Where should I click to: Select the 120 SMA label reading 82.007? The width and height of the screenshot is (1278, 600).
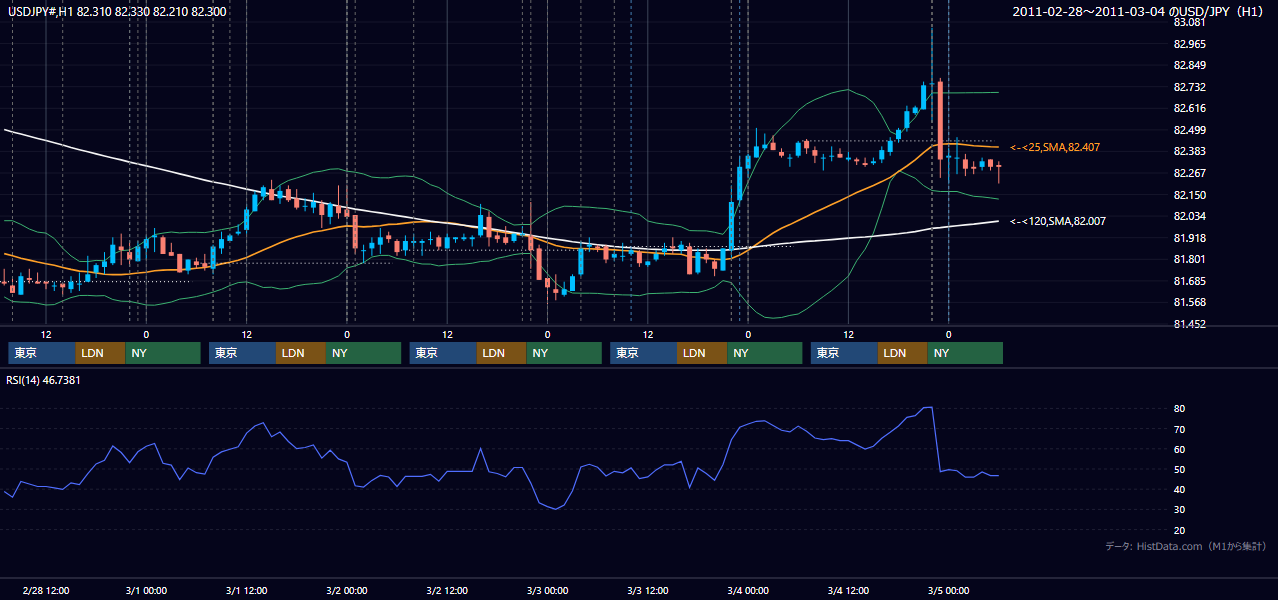tap(1058, 221)
